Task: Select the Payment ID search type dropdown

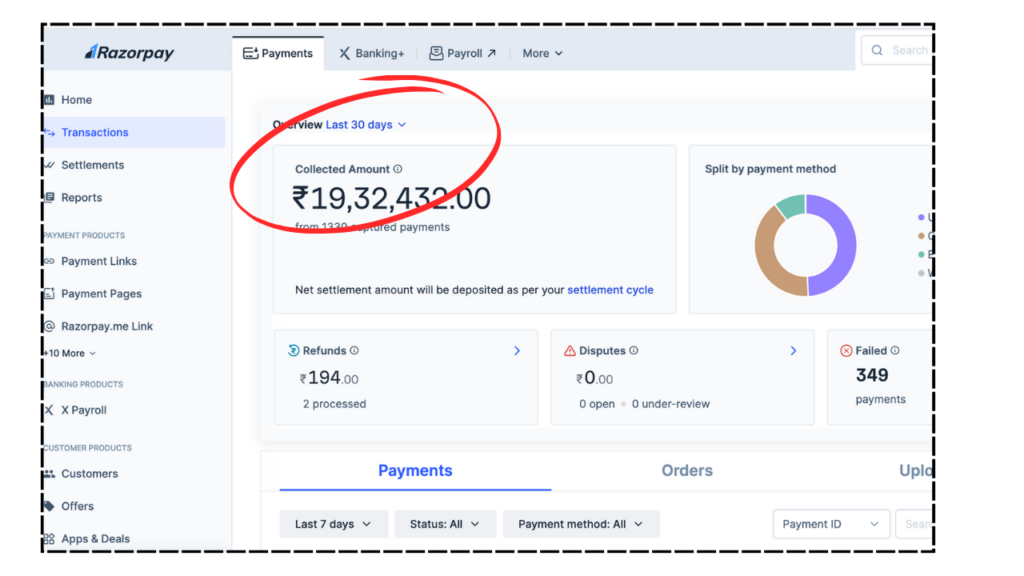Action: 830,524
